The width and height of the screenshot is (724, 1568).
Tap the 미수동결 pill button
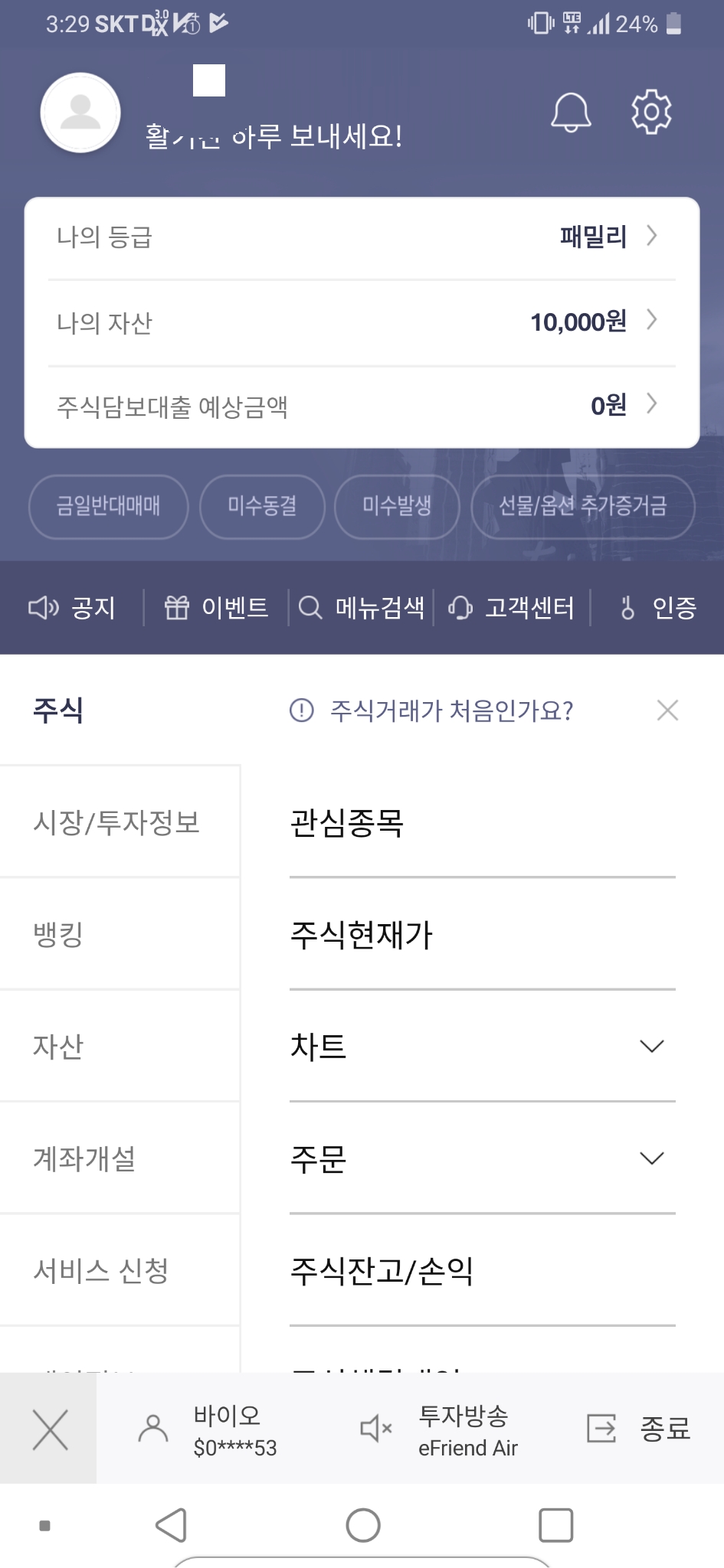262,506
